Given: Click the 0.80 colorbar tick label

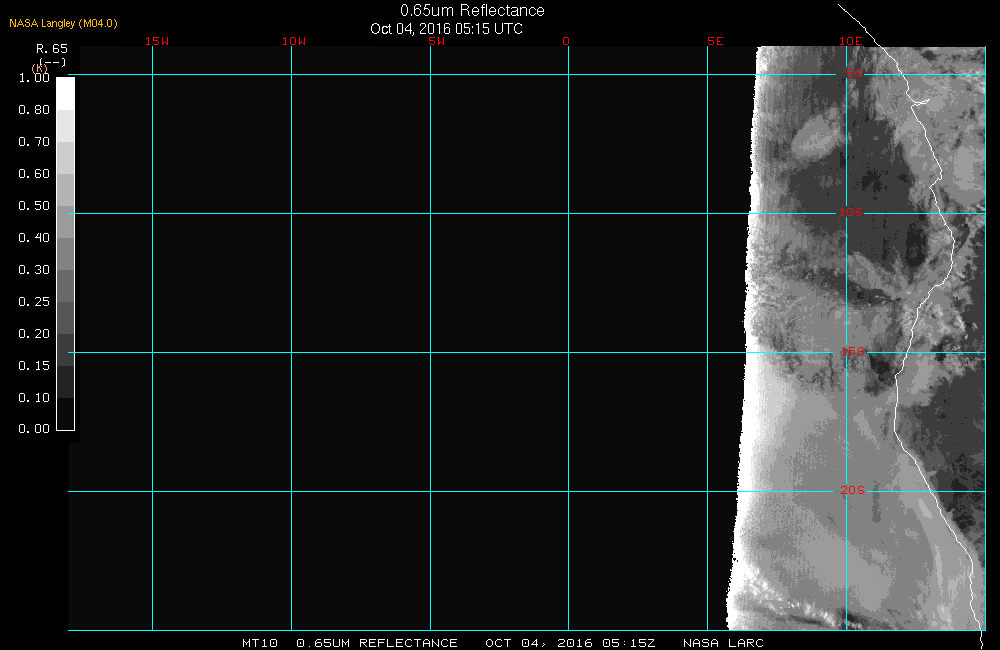Looking at the screenshot, I should pyautogui.click(x=34, y=110).
